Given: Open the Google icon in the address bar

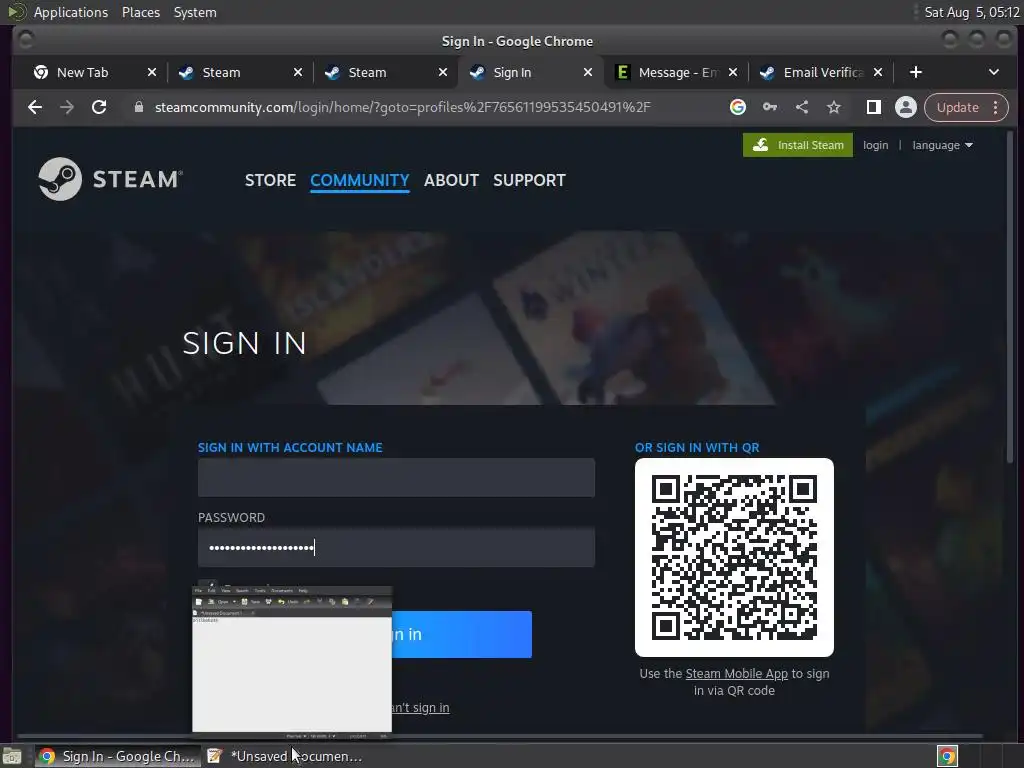Looking at the screenshot, I should coord(738,107).
